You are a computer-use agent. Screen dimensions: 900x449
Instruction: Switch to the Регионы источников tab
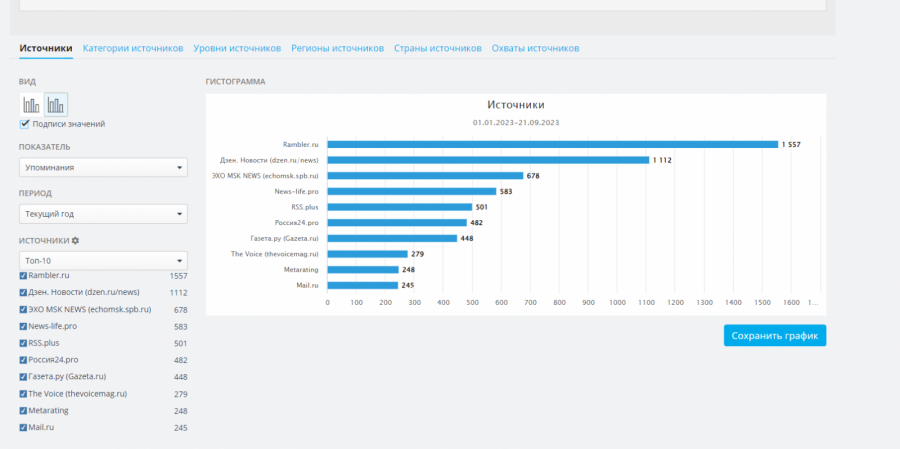click(338, 48)
